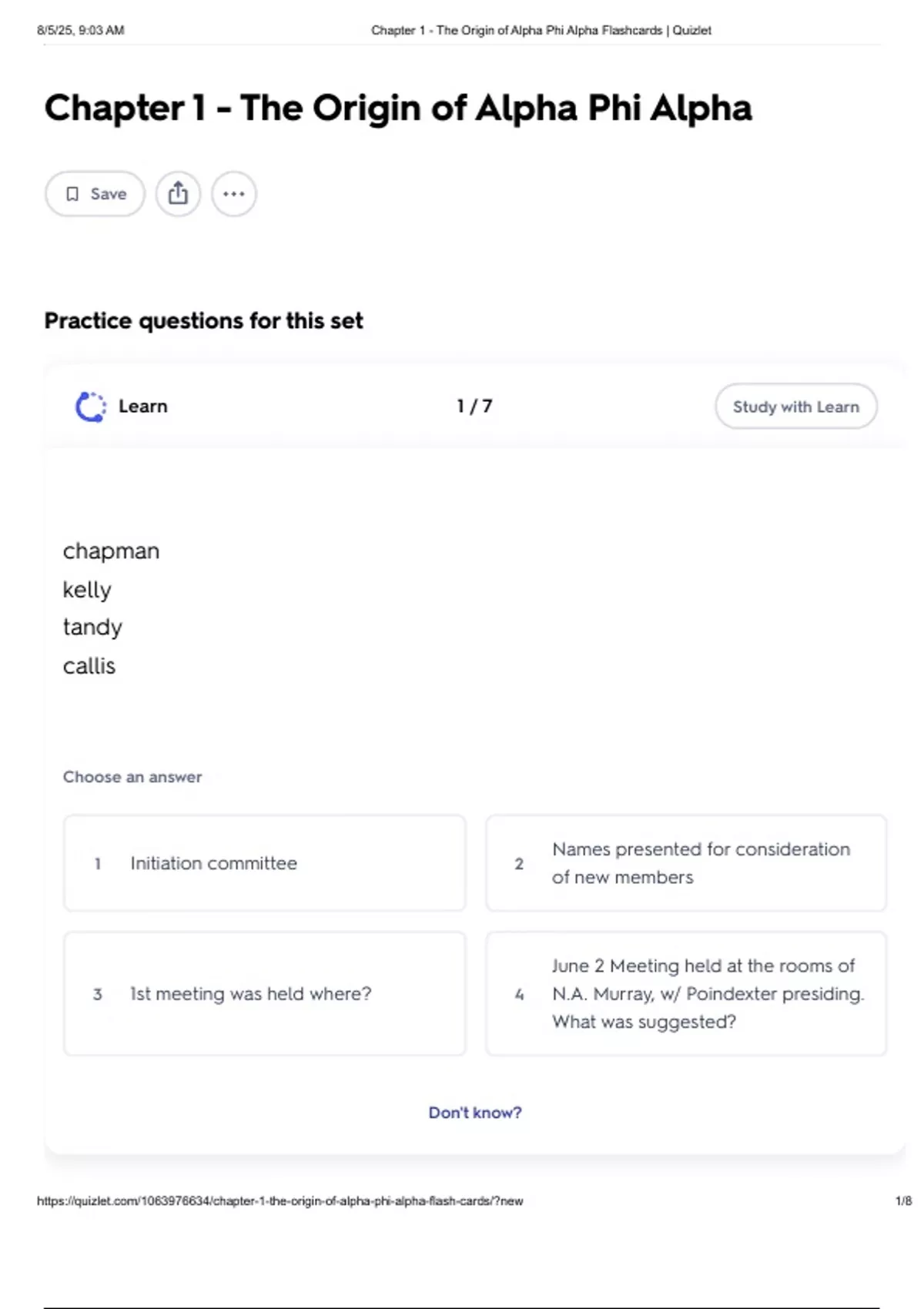The height and width of the screenshot is (1309, 924).
Task: Click the "Learn" label text
Action: tap(143, 406)
